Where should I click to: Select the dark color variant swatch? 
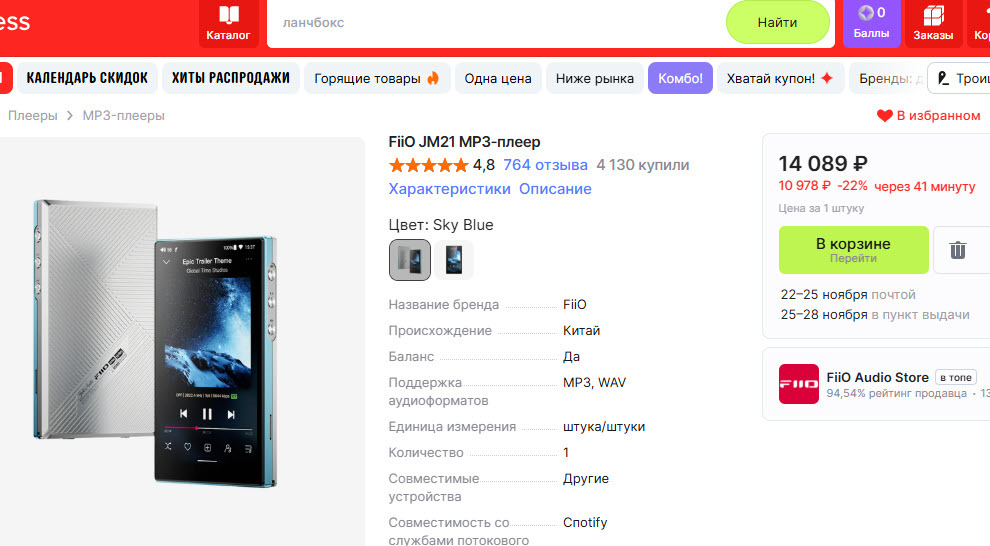coord(453,259)
